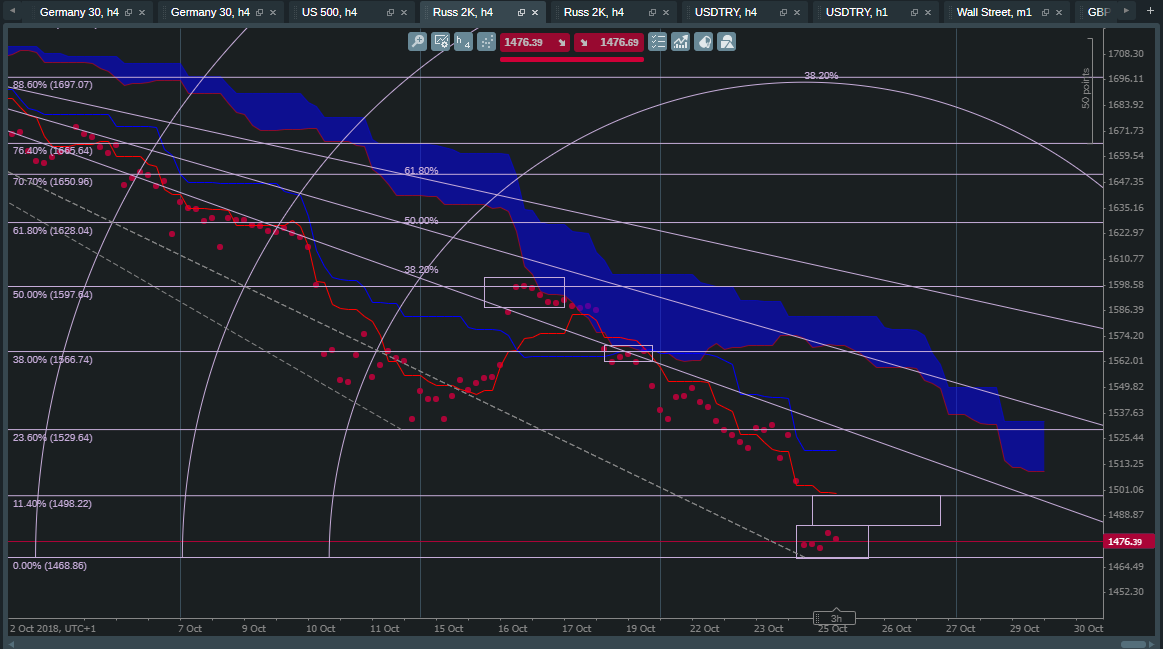1163x649 pixels.
Task: Click the 50 points scale indicator
Action: pos(1086,89)
